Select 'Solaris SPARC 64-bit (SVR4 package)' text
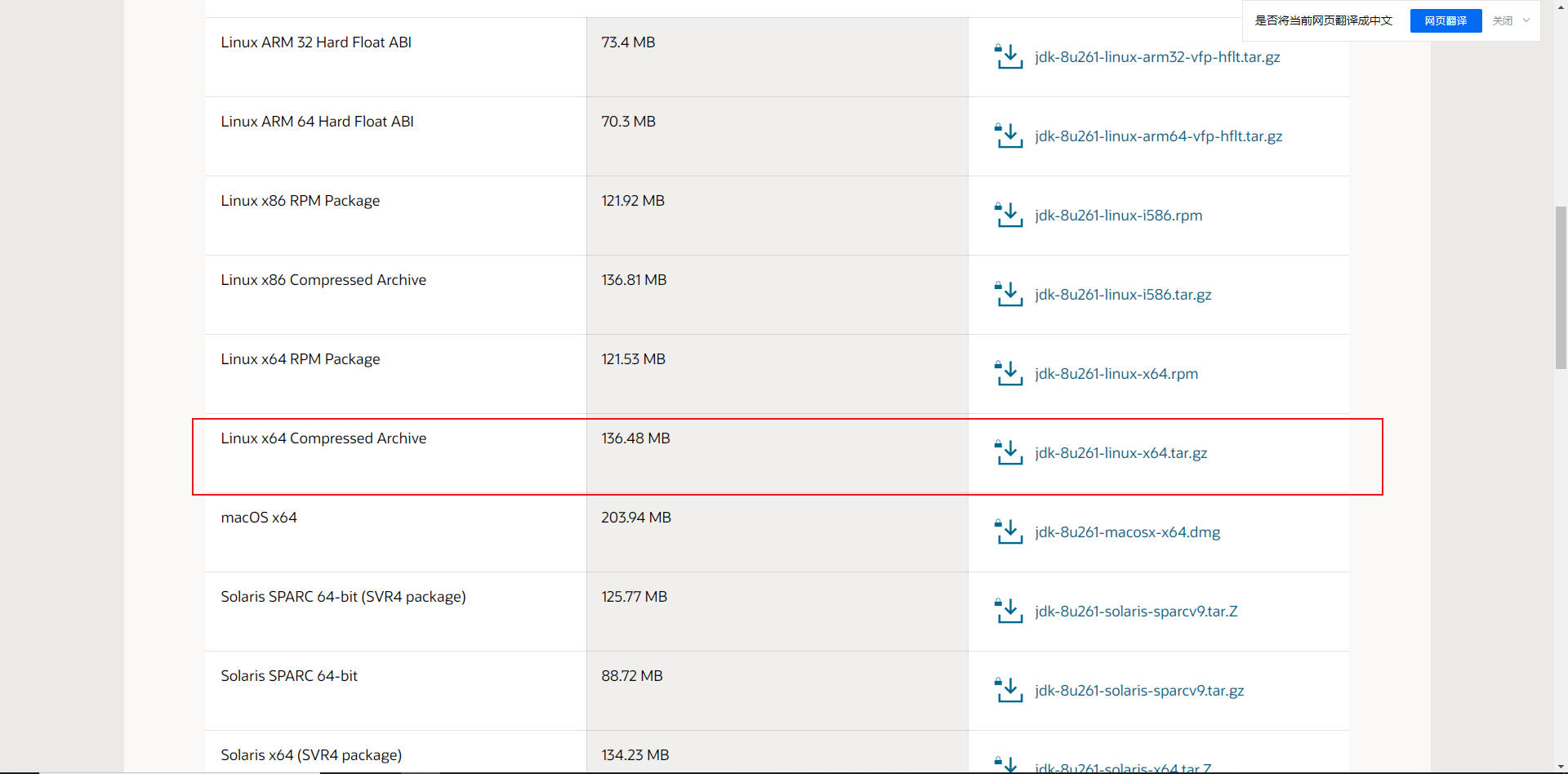 click(343, 597)
